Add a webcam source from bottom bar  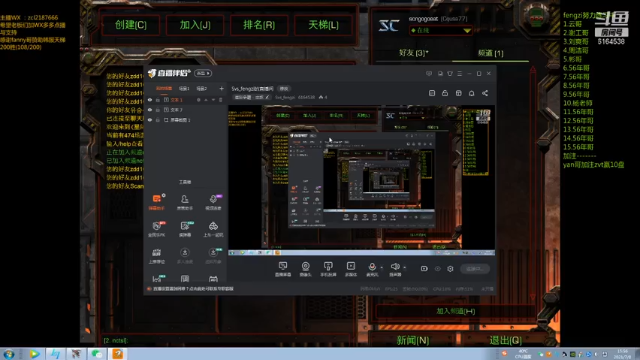pos(305,269)
